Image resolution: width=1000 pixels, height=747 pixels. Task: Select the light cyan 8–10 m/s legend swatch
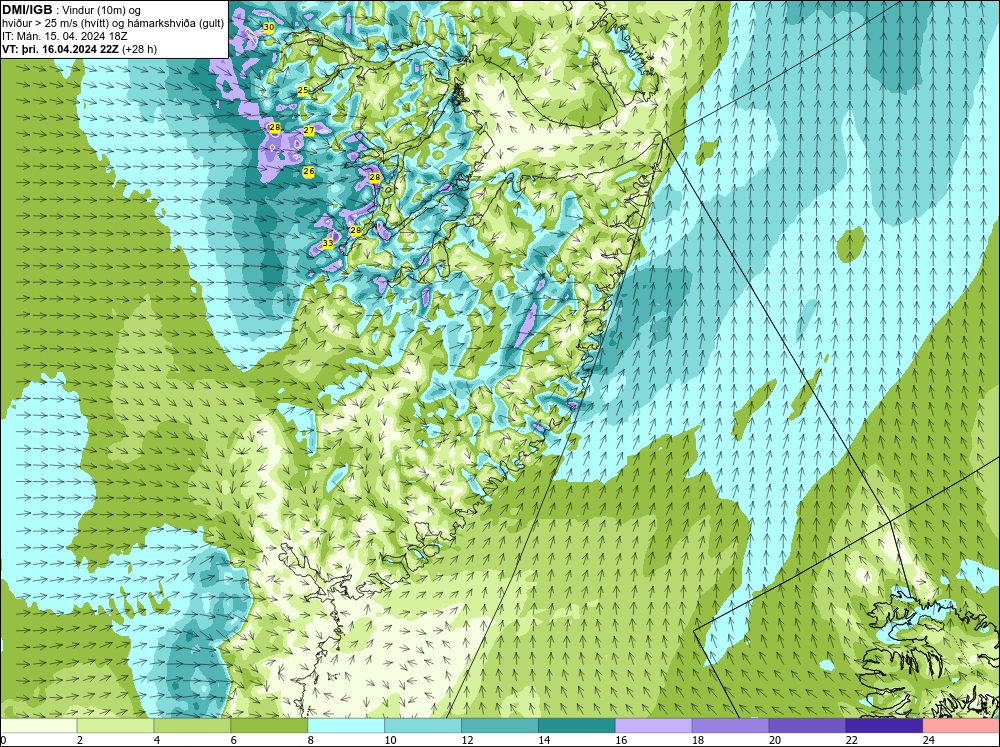346,725
